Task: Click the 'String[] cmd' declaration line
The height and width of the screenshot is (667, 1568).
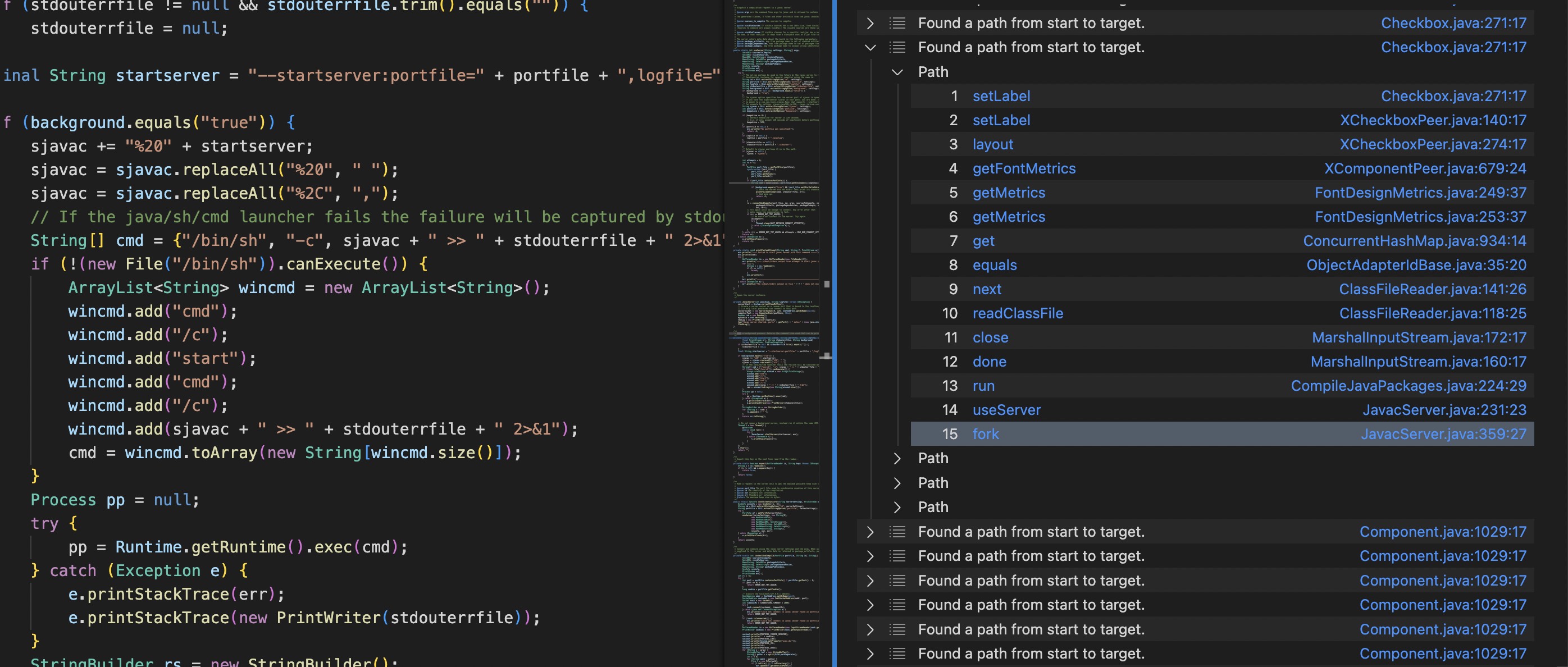Action: pos(377,241)
